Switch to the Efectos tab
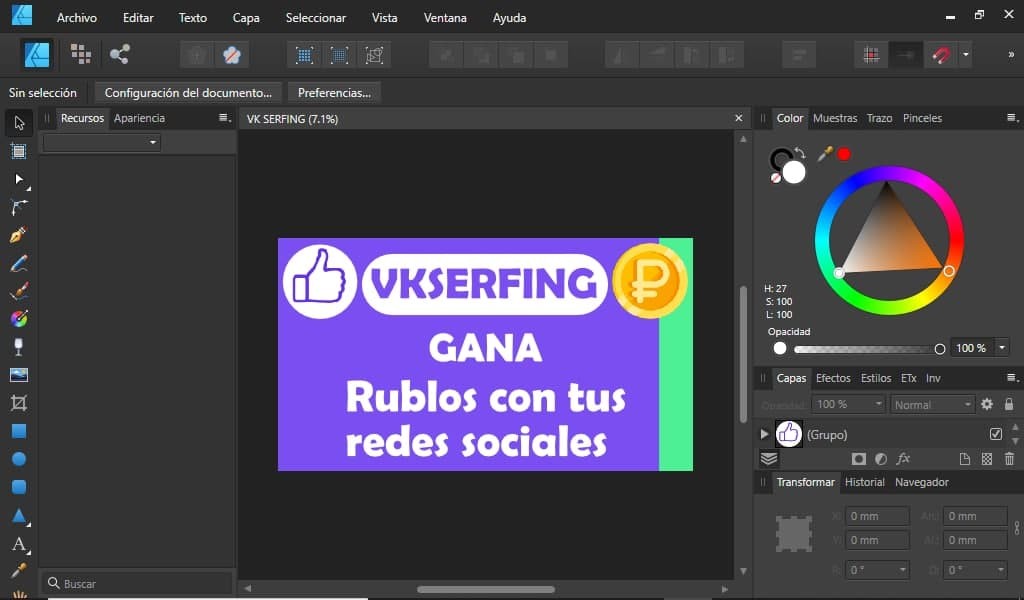The height and width of the screenshot is (600, 1024). [833, 378]
